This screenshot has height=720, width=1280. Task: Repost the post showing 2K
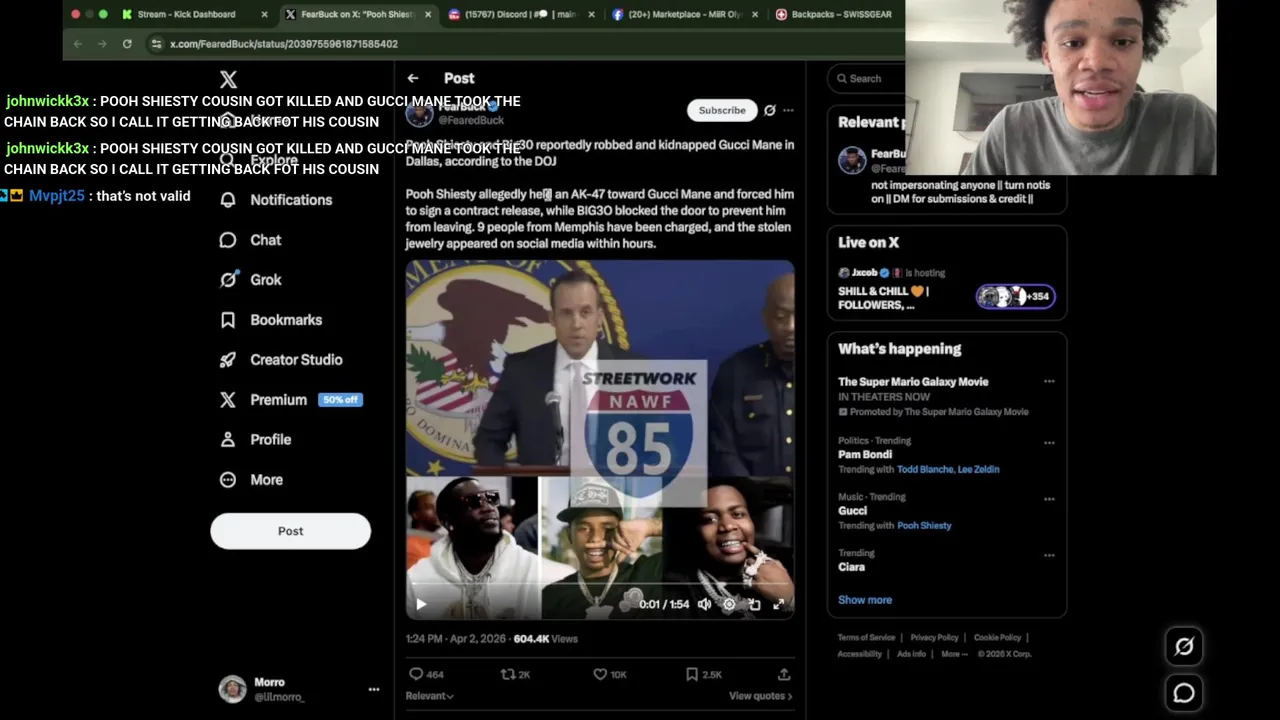(x=515, y=674)
